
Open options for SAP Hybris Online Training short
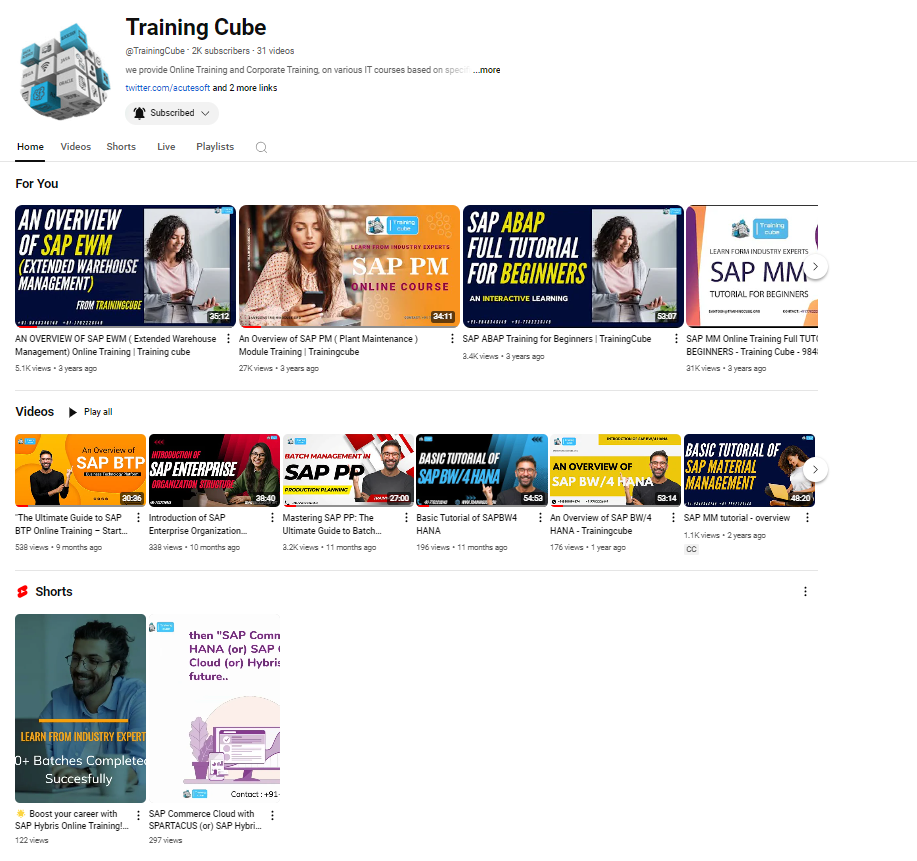pos(138,815)
